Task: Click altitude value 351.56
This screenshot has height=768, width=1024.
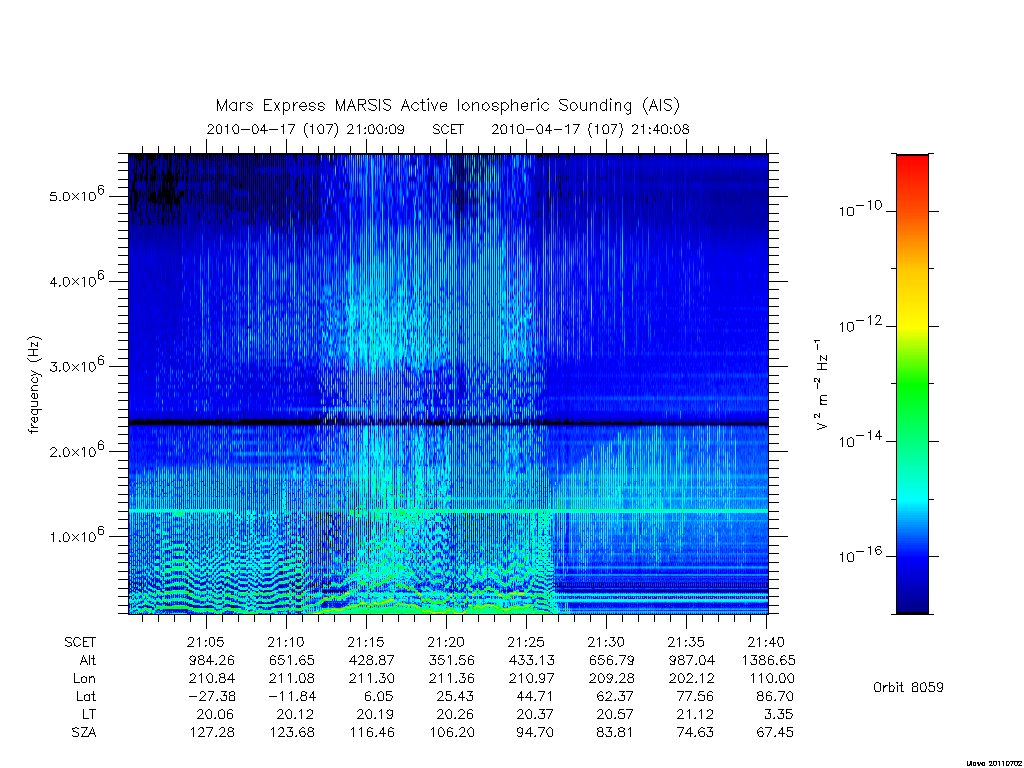Action: [x=451, y=660]
